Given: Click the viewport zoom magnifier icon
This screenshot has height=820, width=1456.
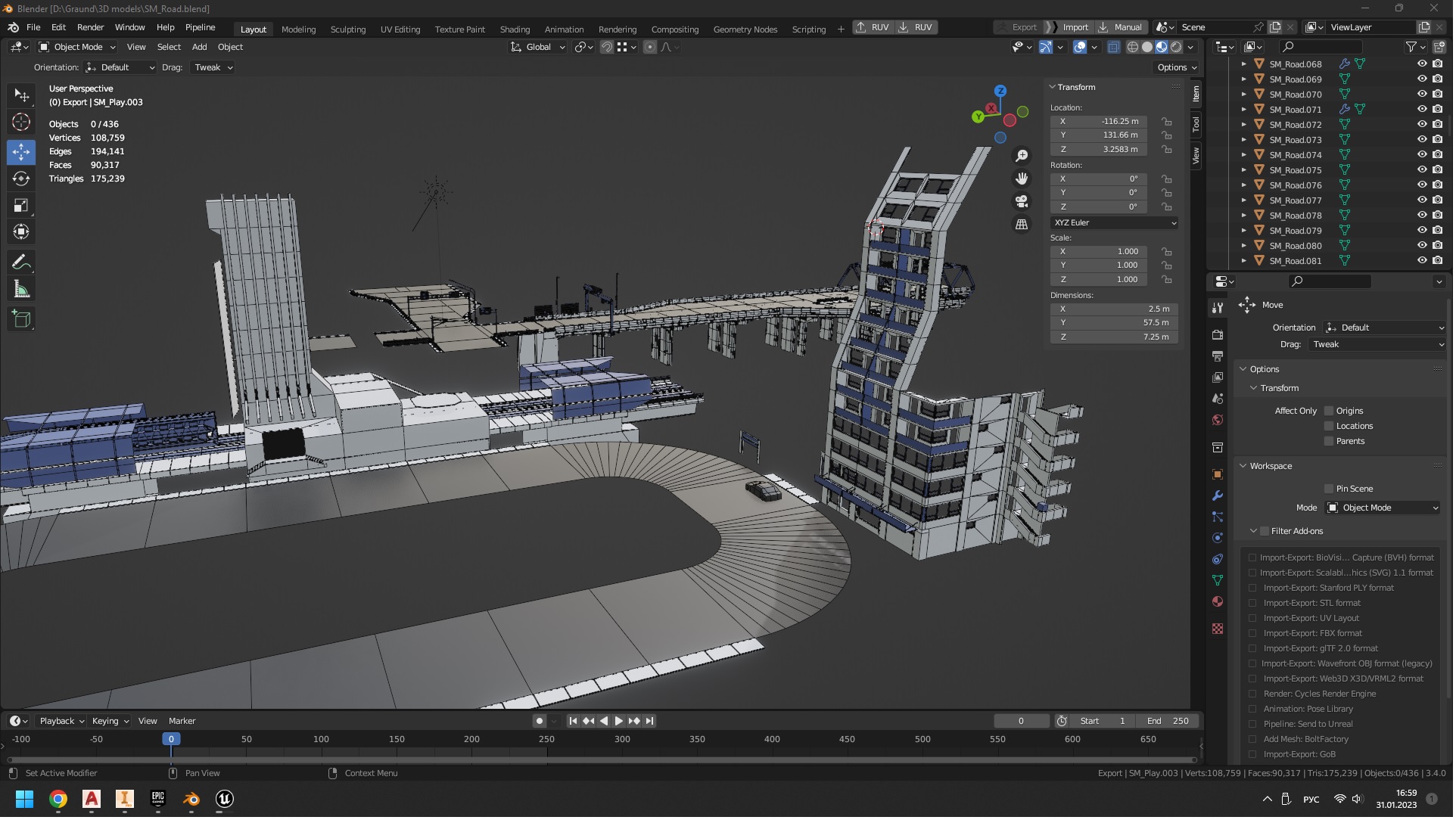Looking at the screenshot, I should pyautogui.click(x=1023, y=156).
